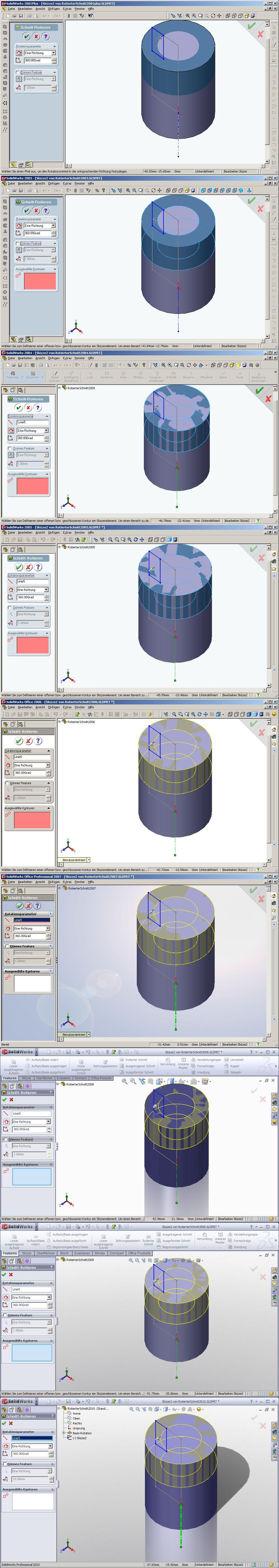Open Eine Richtung rotation dropdown in SolidWorks 2008

48,1122
